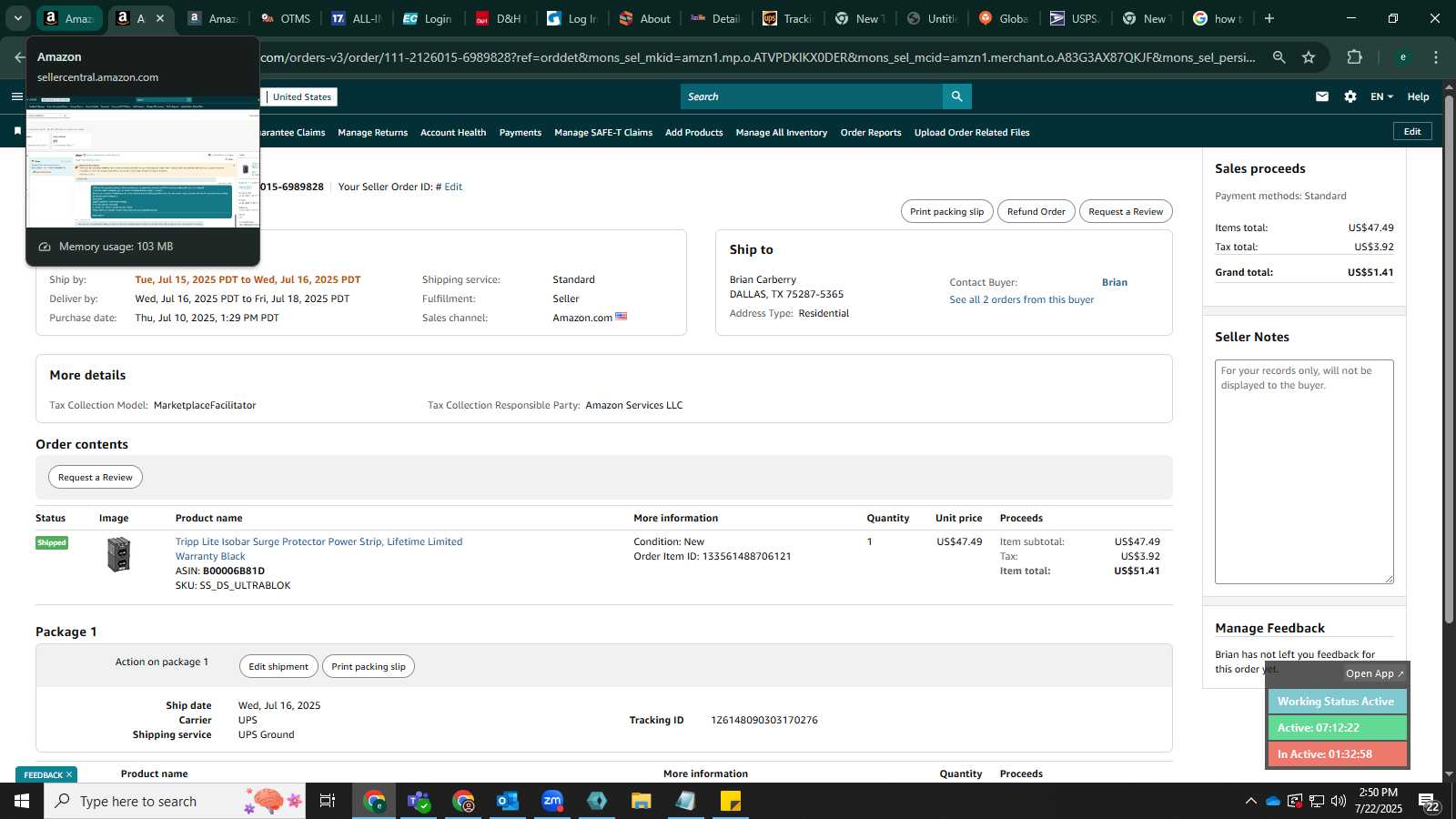Switch to the OTMS tab

[285, 18]
